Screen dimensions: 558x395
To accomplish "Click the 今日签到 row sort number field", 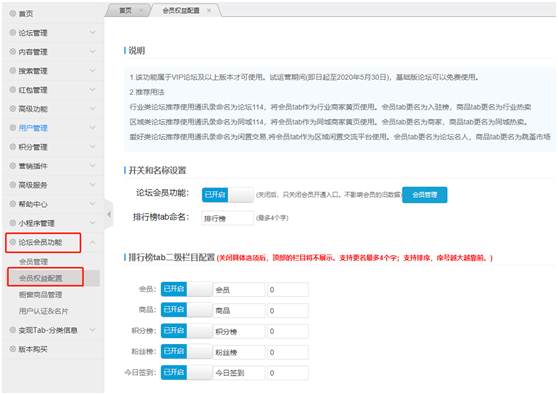I will (288, 373).
